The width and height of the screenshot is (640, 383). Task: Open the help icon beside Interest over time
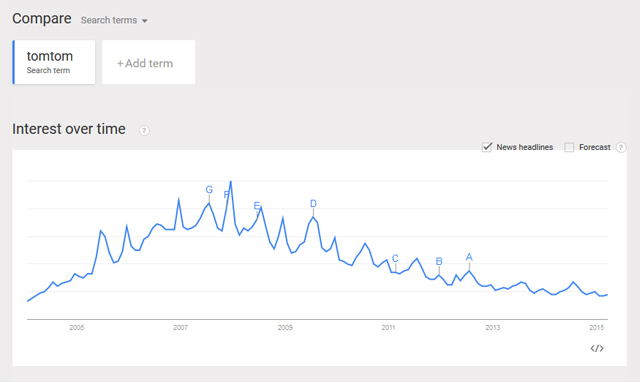click(144, 131)
